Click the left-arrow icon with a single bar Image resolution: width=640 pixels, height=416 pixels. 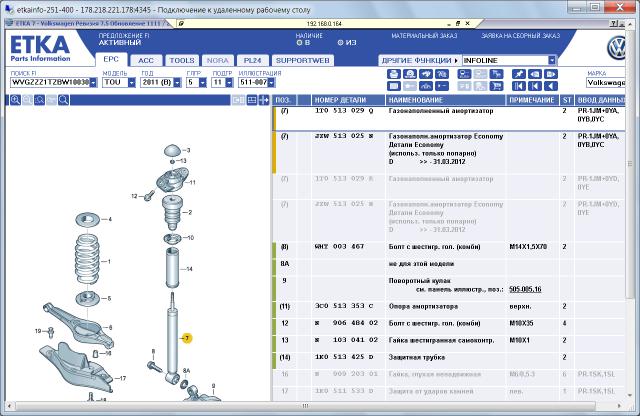tap(535, 86)
